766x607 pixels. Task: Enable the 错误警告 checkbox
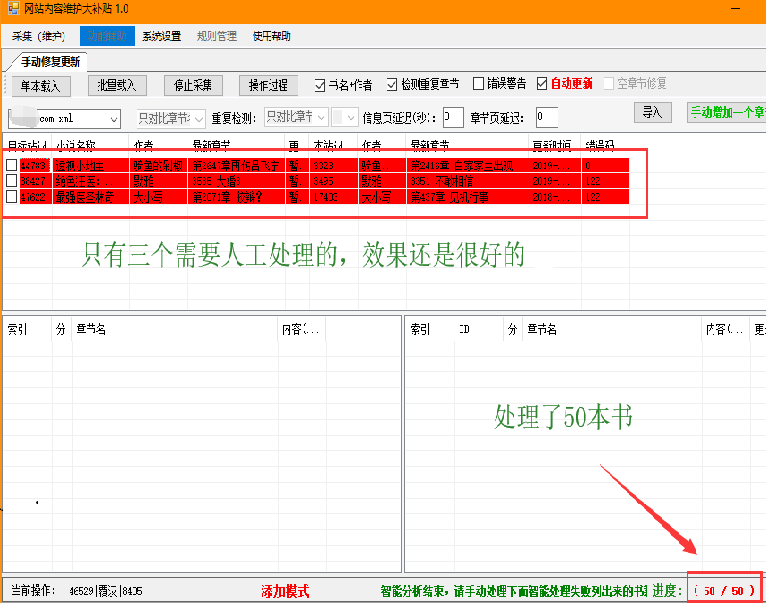click(479, 85)
